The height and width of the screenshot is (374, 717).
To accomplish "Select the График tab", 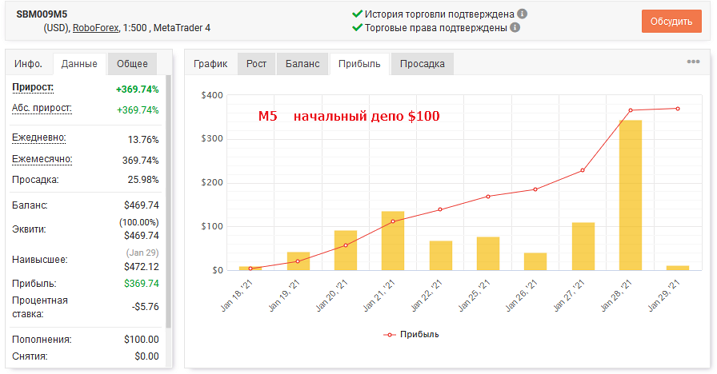I will pyautogui.click(x=210, y=64).
